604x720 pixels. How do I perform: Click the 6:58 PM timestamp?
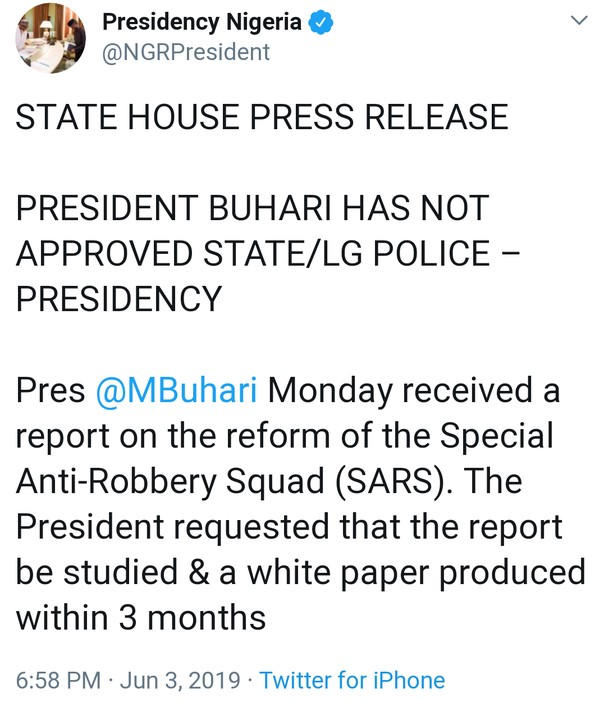[x=59, y=681]
